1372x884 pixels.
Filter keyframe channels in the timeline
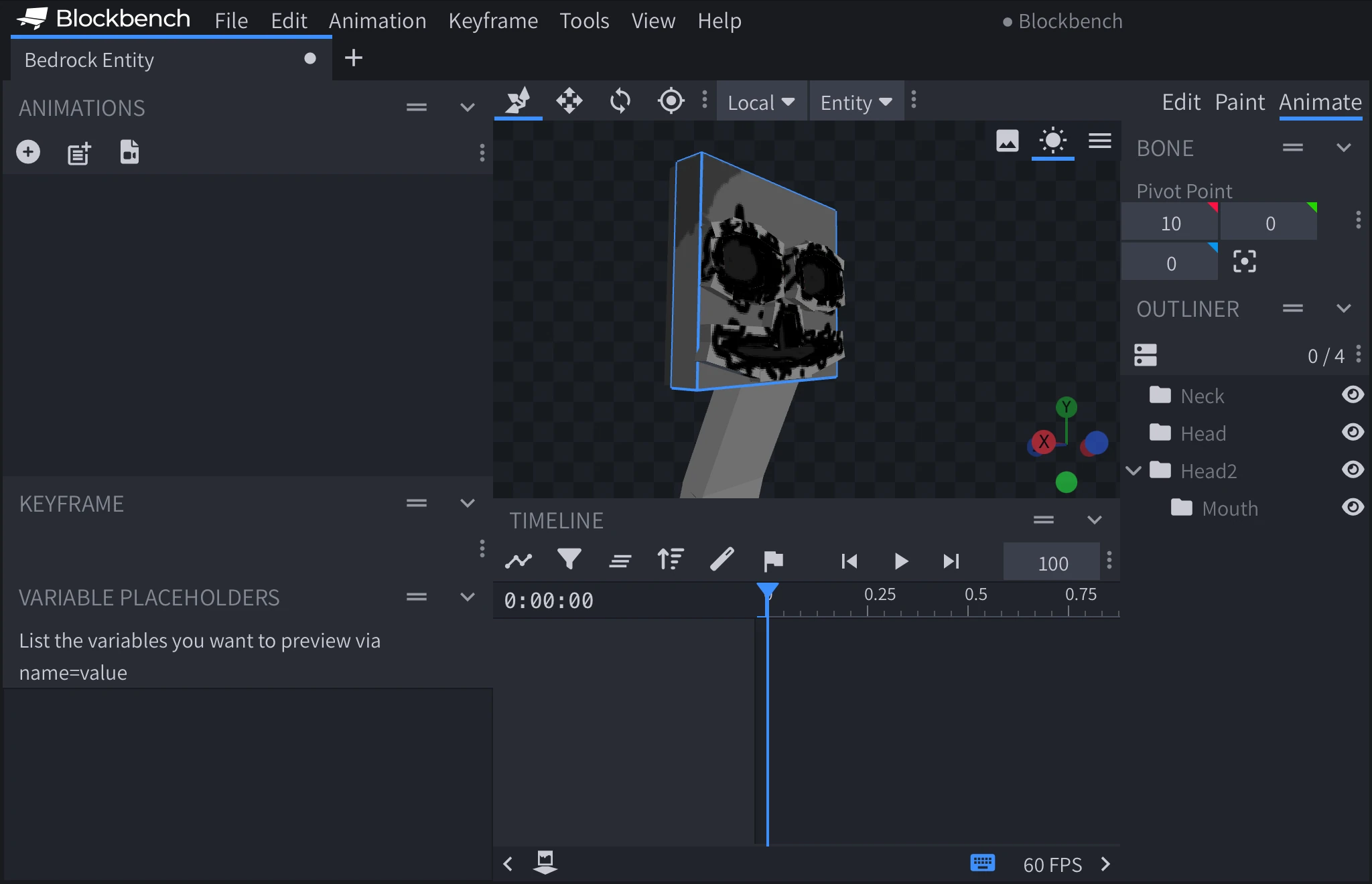(x=569, y=561)
